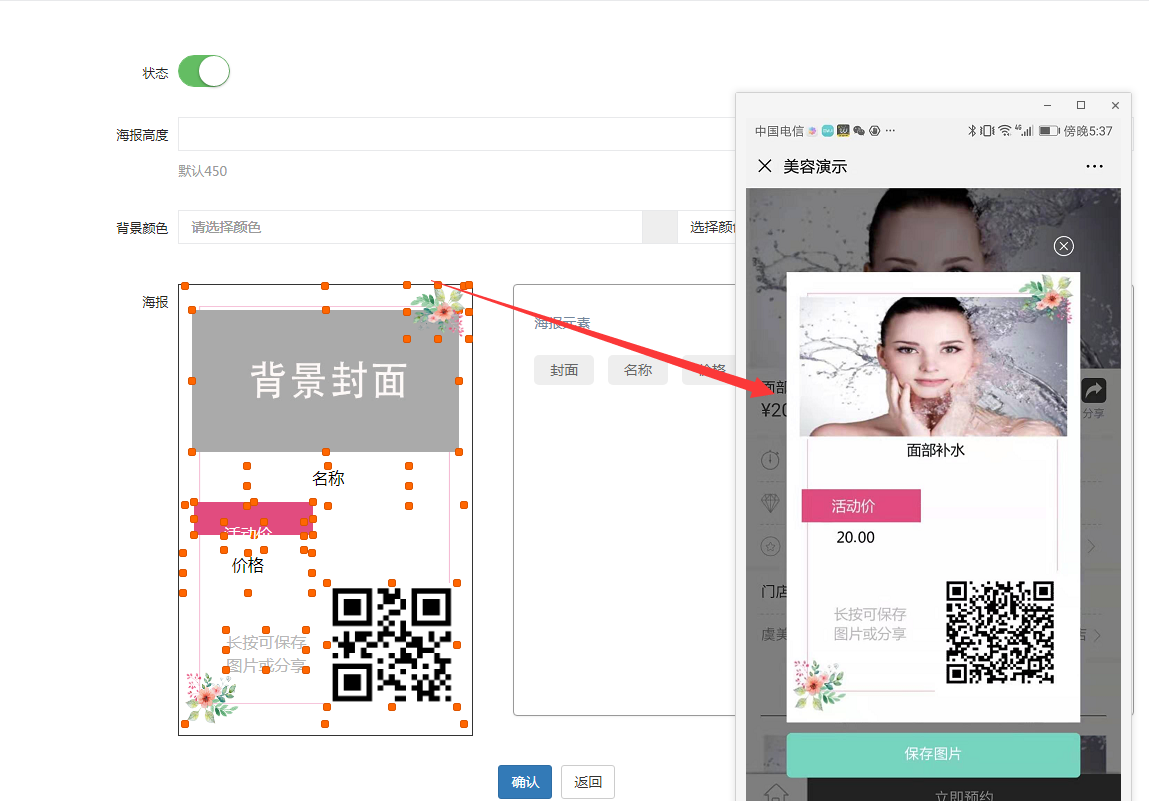Viewport: 1161px width, 801px height.
Task: Add the 封面 element to the poster
Action: pos(563,370)
